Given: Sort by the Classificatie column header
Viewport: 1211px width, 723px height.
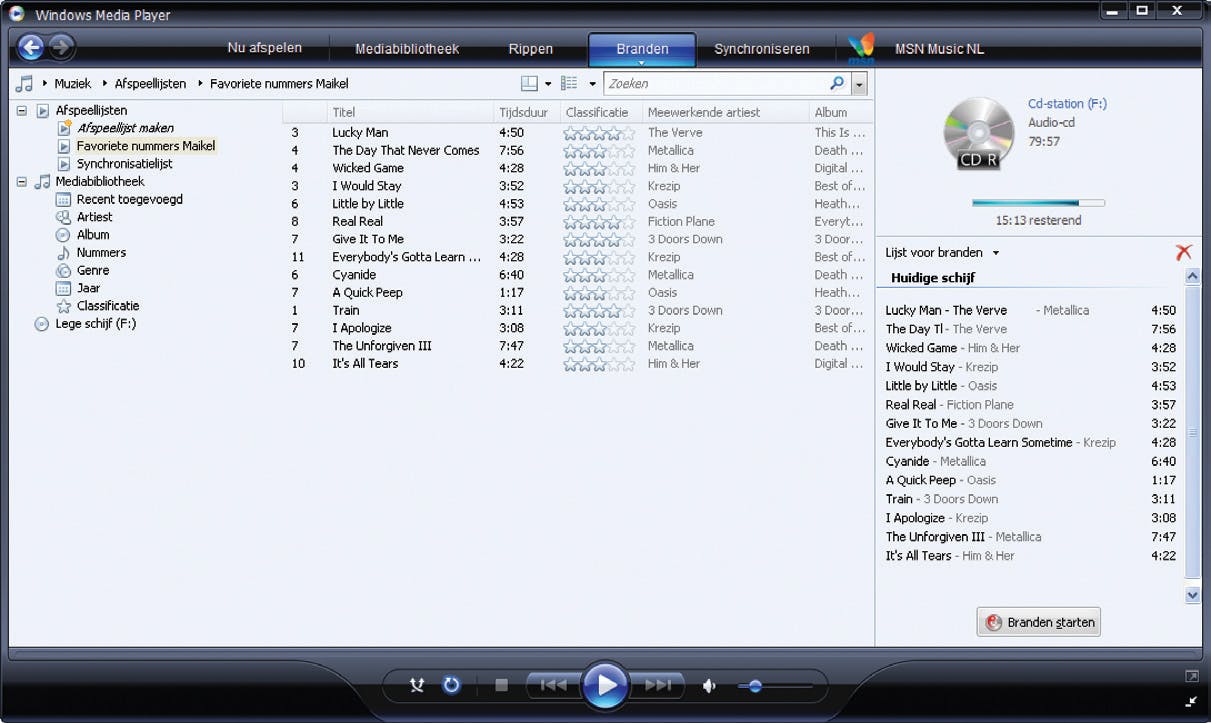Looking at the screenshot, I should click(x=600, y=112).
